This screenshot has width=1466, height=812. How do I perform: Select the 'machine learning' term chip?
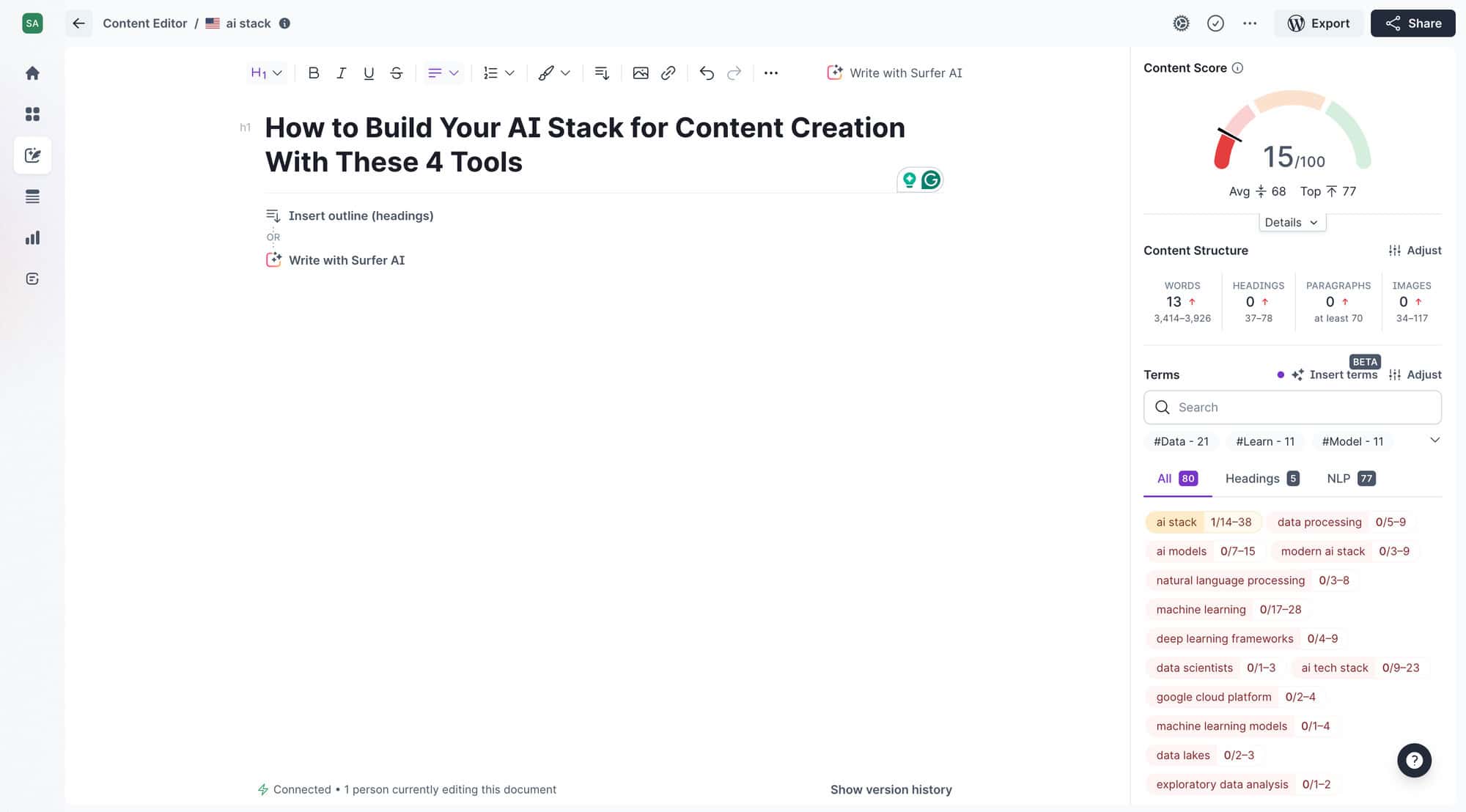(x=1229, y=610)
